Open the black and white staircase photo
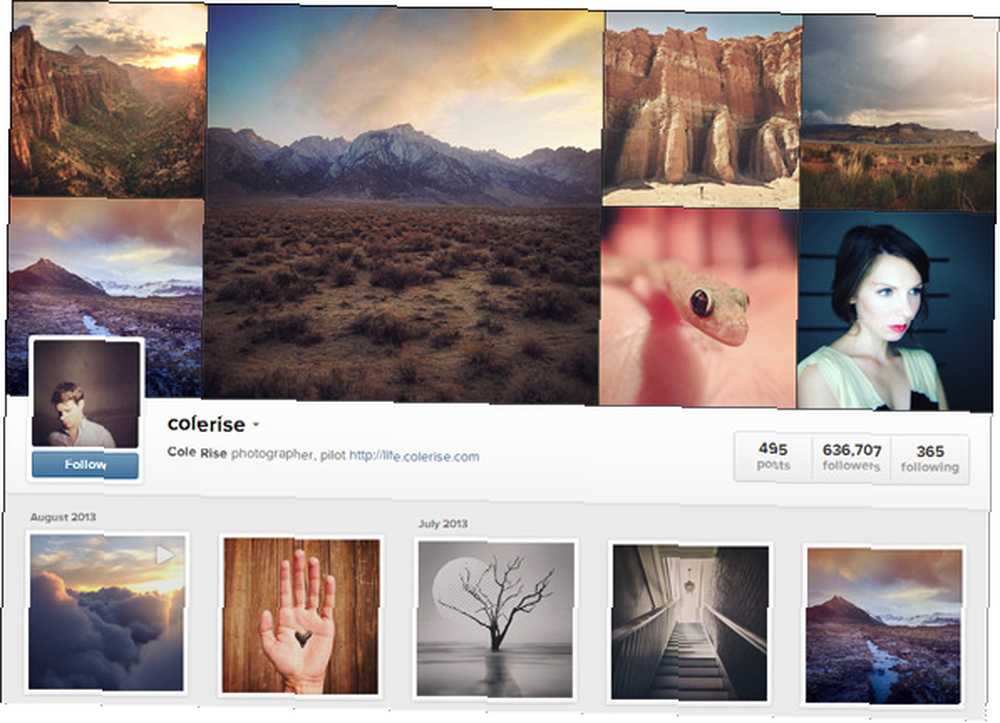The height and width of the screenshot is (723, 1000). (690, 623)
